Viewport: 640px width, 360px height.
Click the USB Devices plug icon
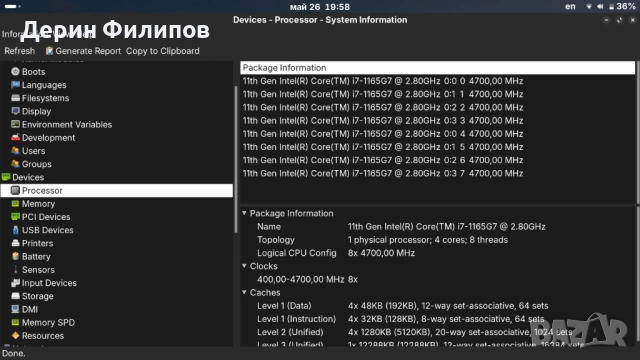pos(16,230)
